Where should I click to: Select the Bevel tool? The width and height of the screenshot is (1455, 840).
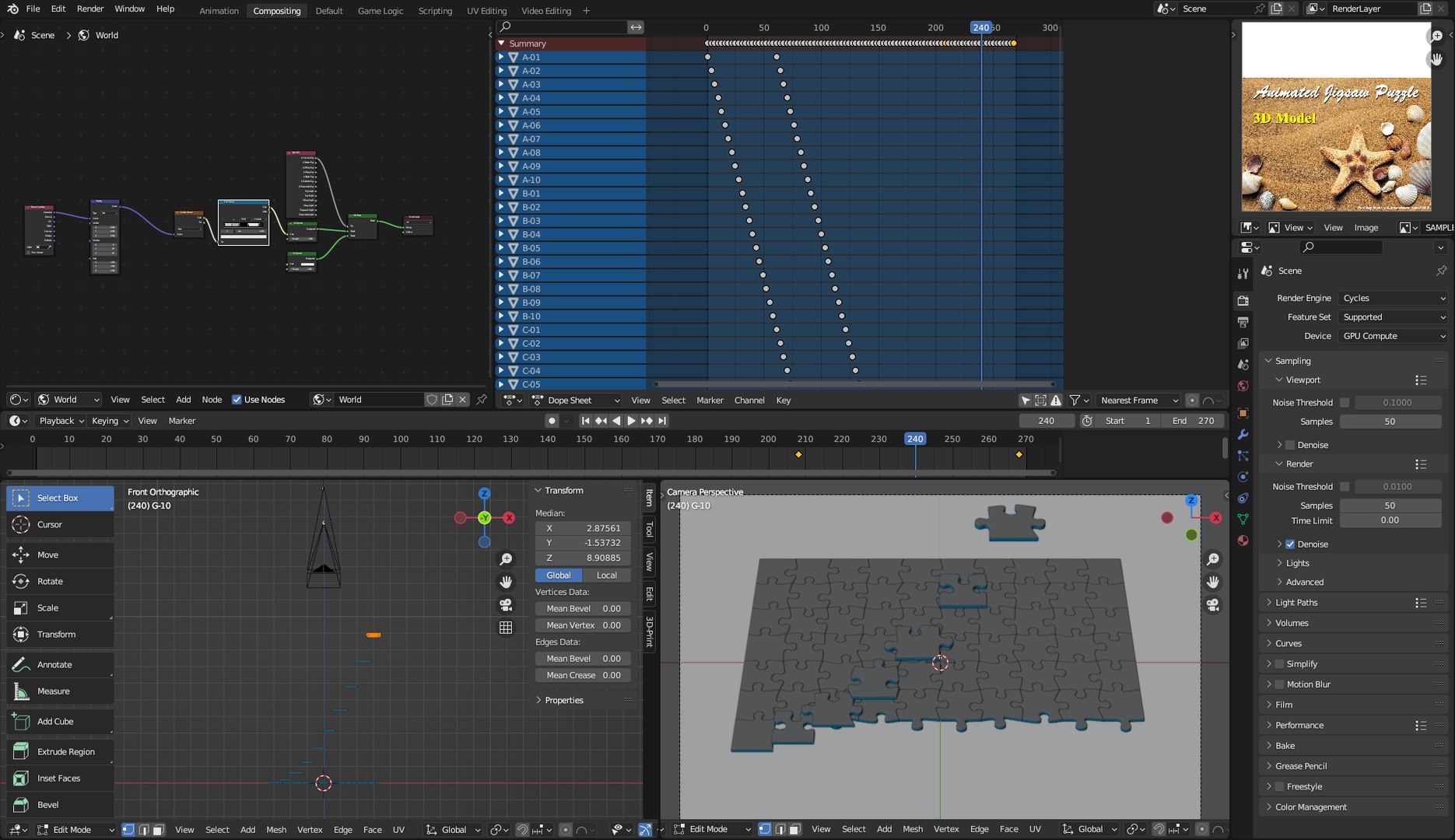pos(60,804)
